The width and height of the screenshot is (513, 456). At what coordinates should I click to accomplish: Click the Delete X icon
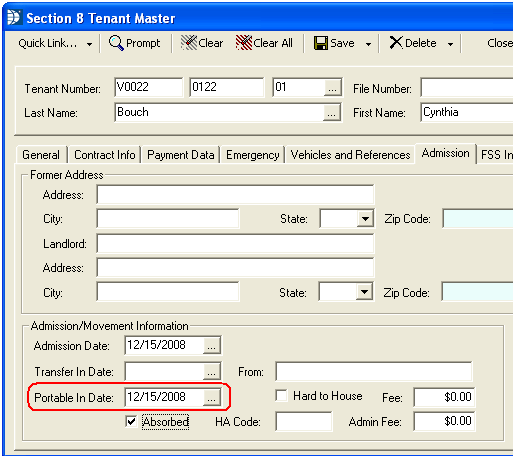pos(396,43)
